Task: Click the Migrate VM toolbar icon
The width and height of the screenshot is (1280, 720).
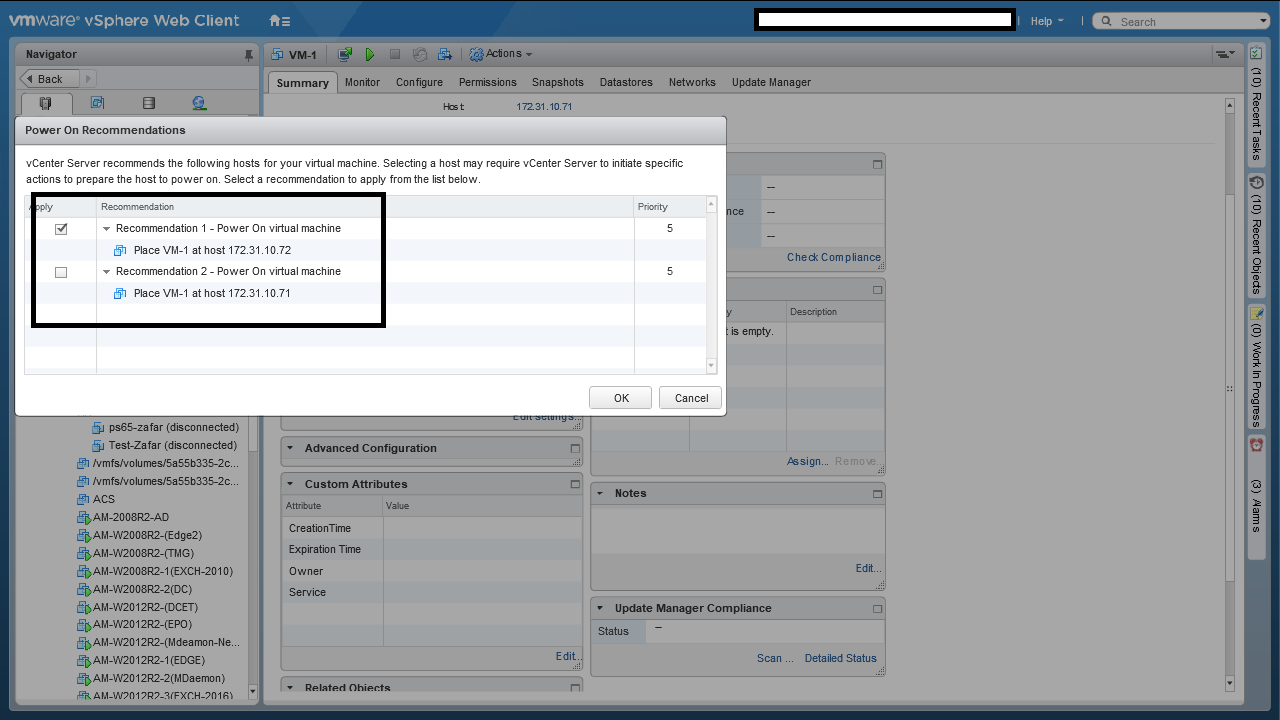Action: point(445,54)
